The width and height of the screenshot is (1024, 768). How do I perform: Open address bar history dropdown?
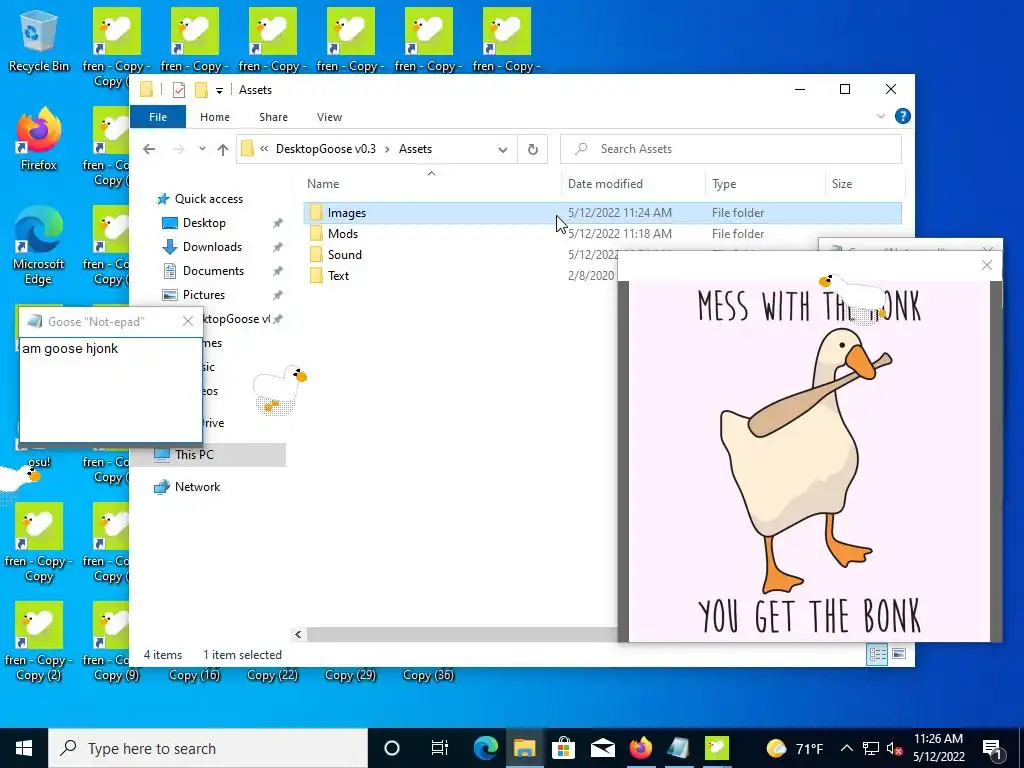pyautogui.click(x=503, y=150)
